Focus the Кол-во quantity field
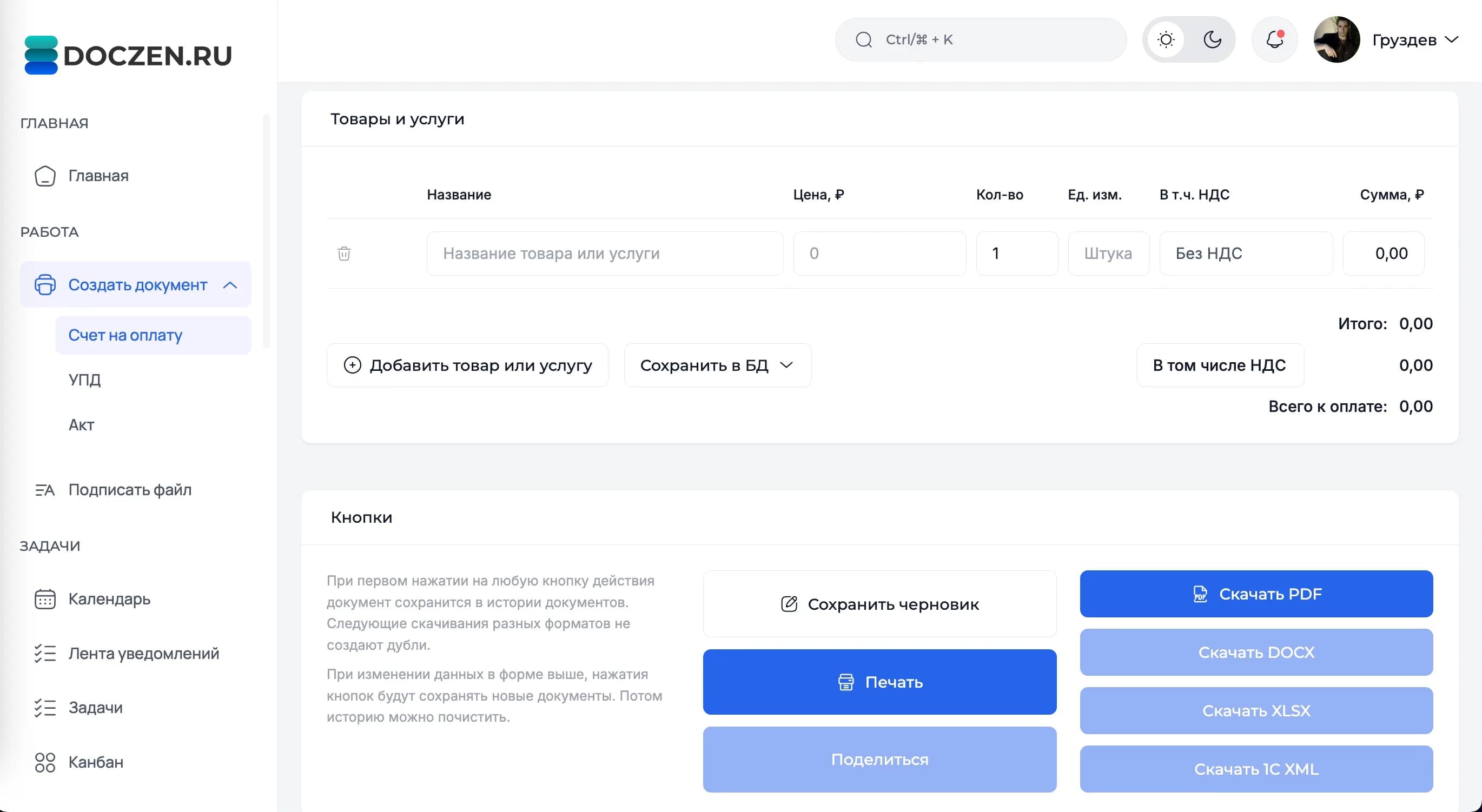1482x812 pixels. 1017,253
